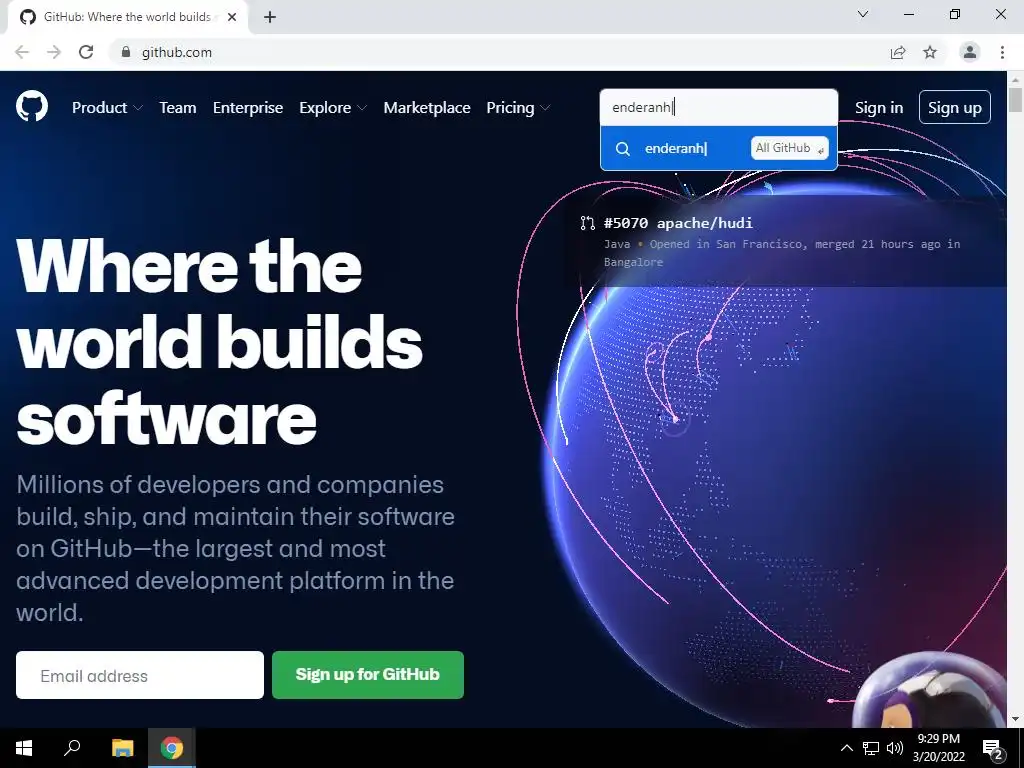Image resolution: width=1024 pixels, height=768 pixels.
Task: Click the padlock site info icon
Action: [x=126, y=52]
